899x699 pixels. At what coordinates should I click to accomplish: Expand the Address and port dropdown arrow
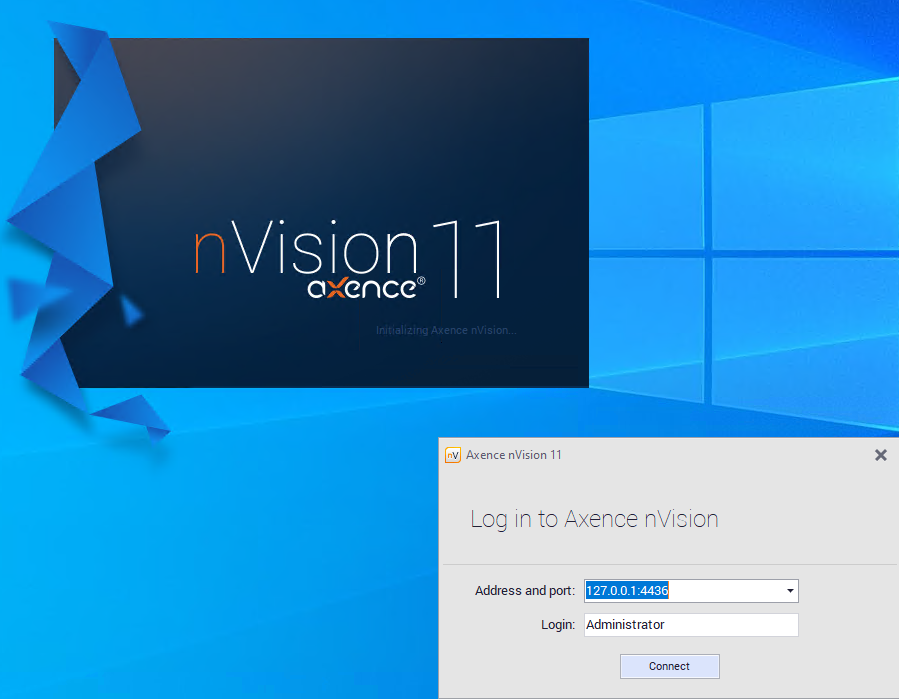tap(790, 591)
